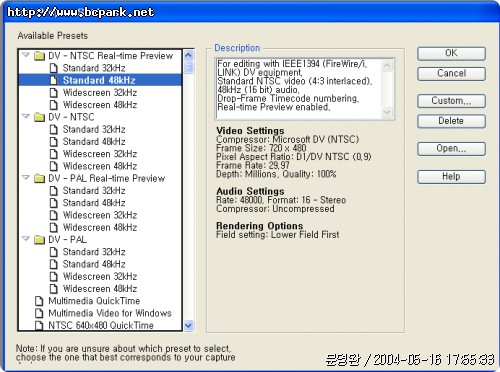Image resolution: width=500 pixels, height=372 pixels.
Task: Click file icon of Multimedia QuickTime preset
Action: pyautogui.click(x=39, y=301)
